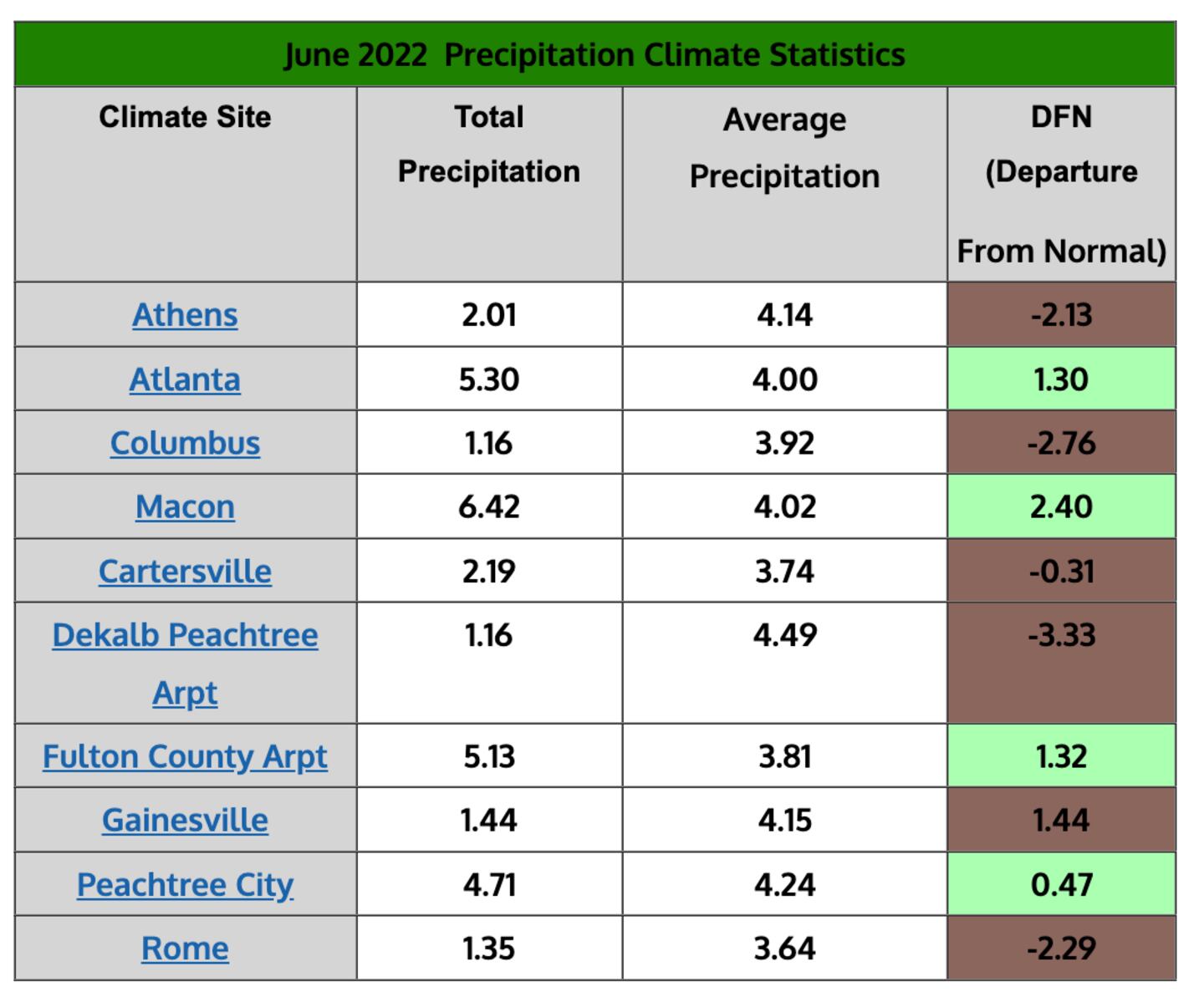Select the Total Precipitation column header

pos(489,145)
